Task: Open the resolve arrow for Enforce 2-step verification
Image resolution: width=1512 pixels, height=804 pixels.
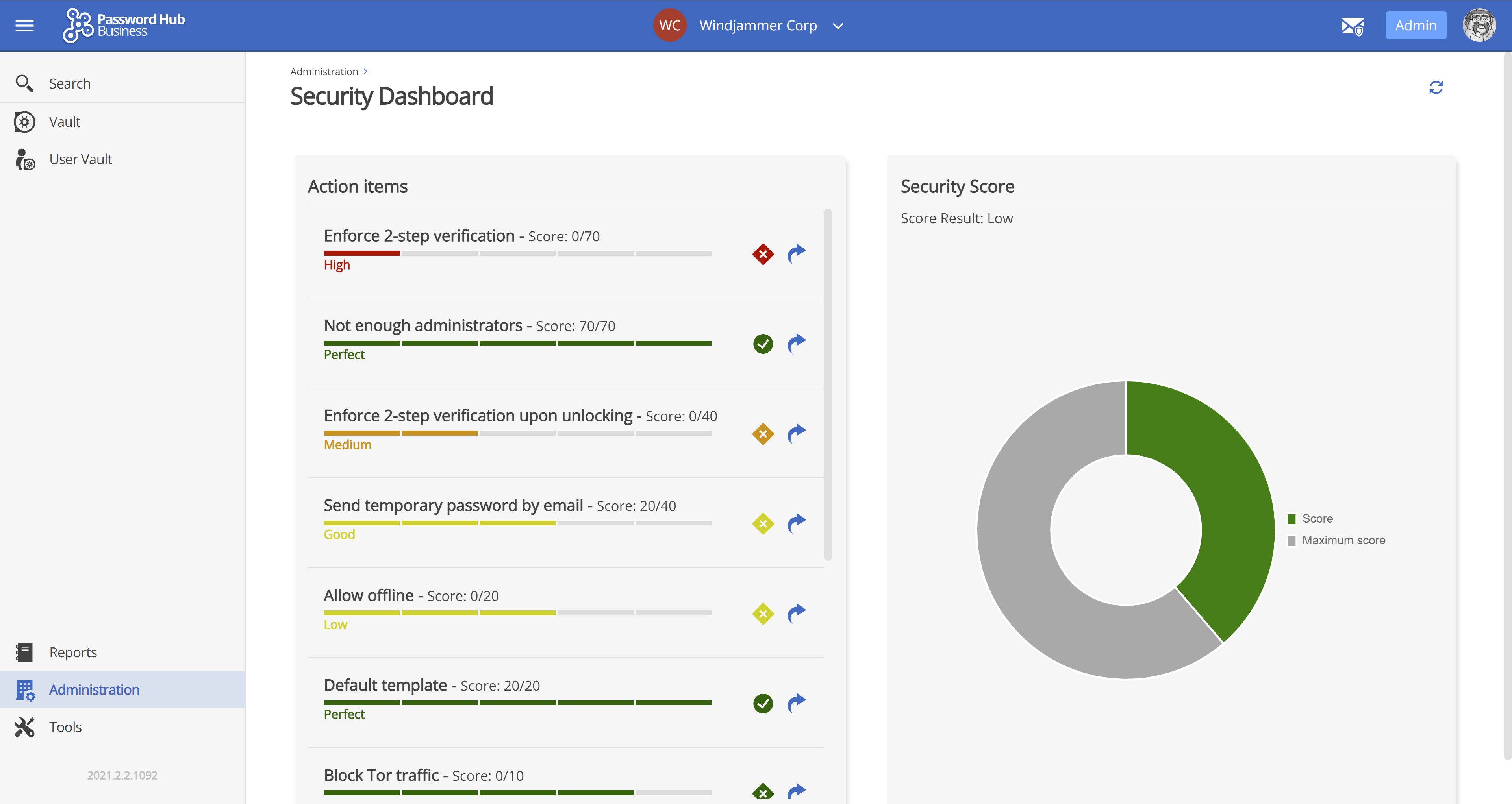Action: tap(797, 254)
